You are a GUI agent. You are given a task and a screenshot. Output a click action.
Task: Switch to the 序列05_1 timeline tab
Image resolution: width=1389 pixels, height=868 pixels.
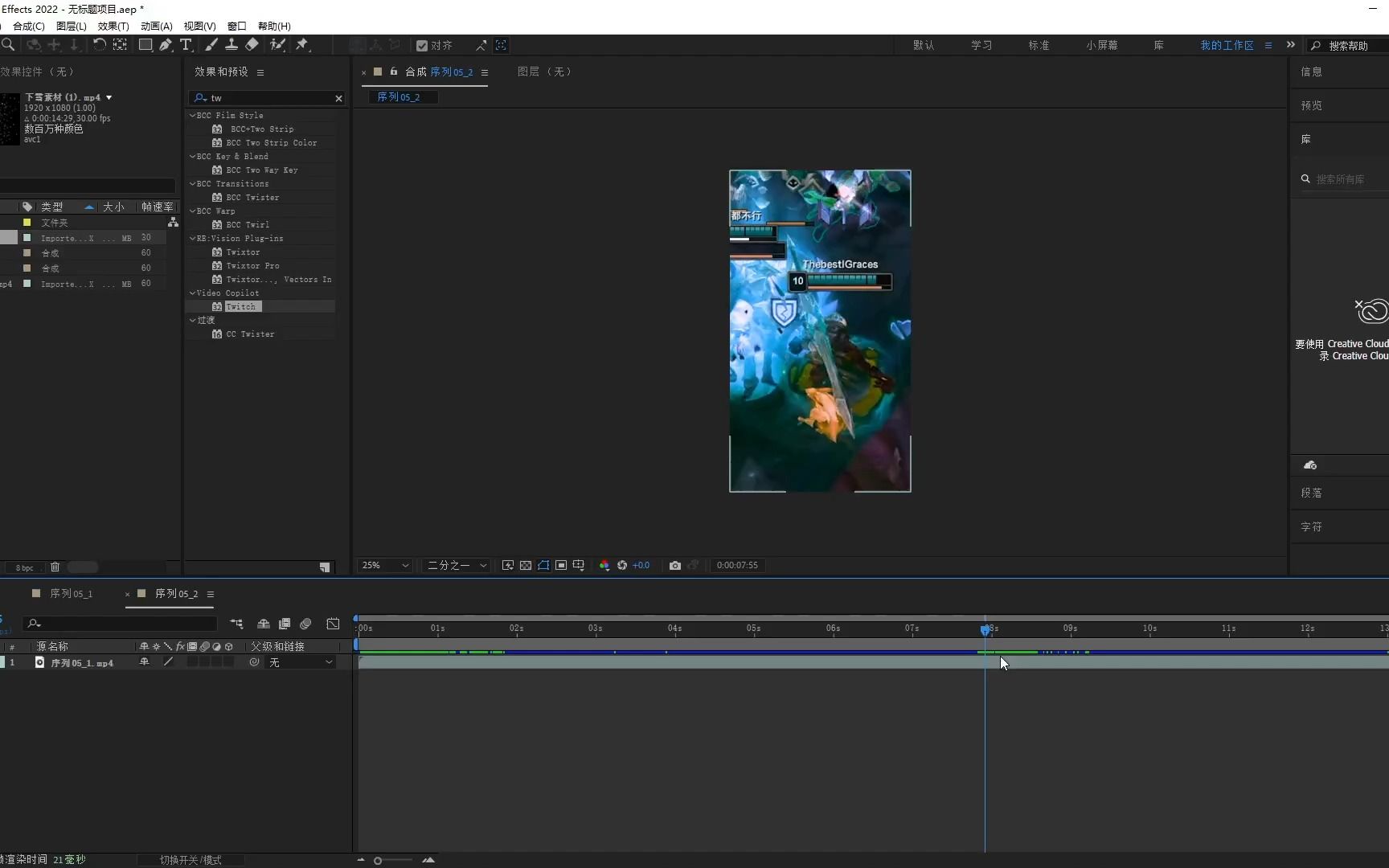click(71, 594)
